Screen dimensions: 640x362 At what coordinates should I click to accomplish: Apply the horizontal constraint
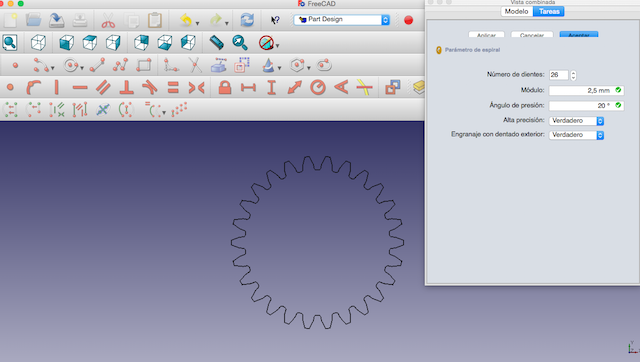(80, 87)
